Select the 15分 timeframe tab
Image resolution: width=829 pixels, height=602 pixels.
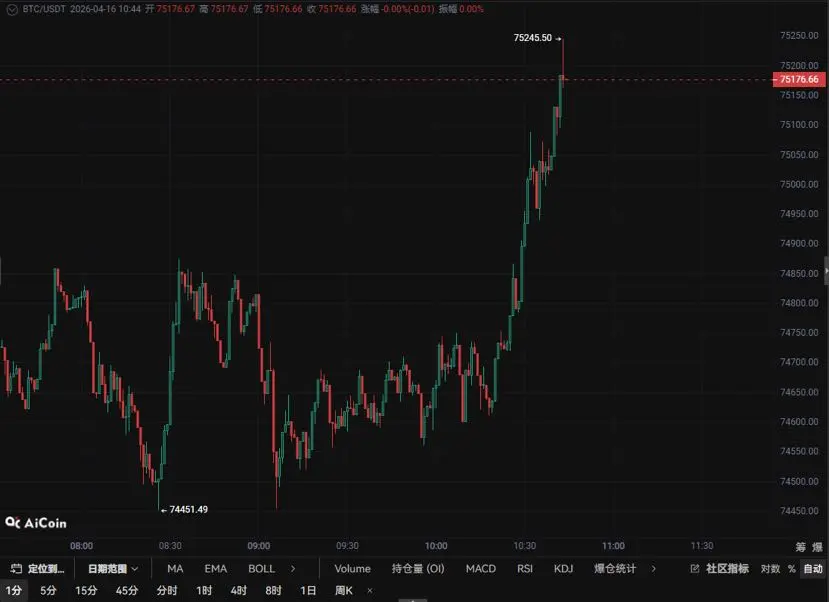pos(86,590)
